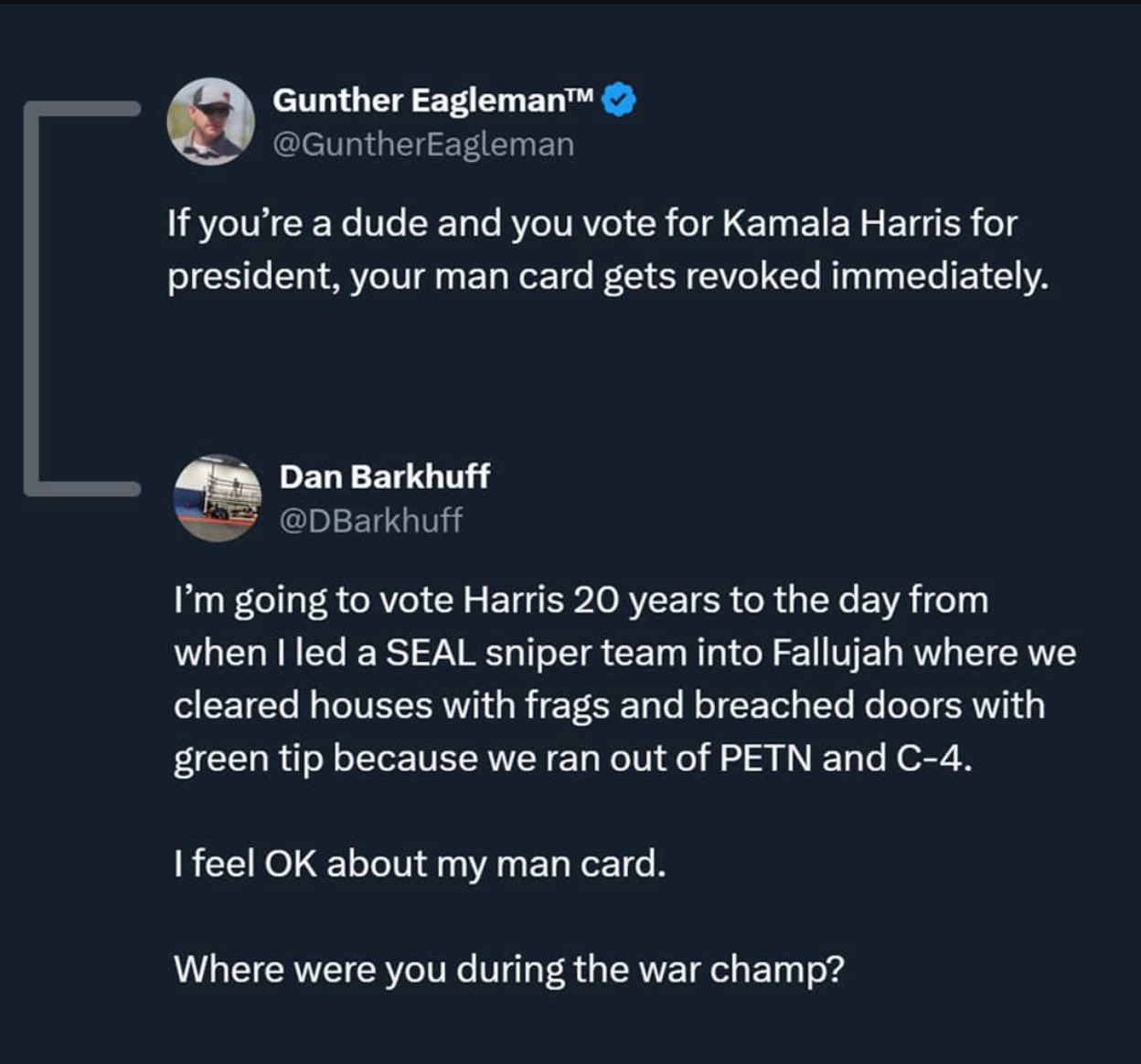Select "I feel OK about my man card."
The width and height of the screenshot is (1141, 1064).
point(420,864)
